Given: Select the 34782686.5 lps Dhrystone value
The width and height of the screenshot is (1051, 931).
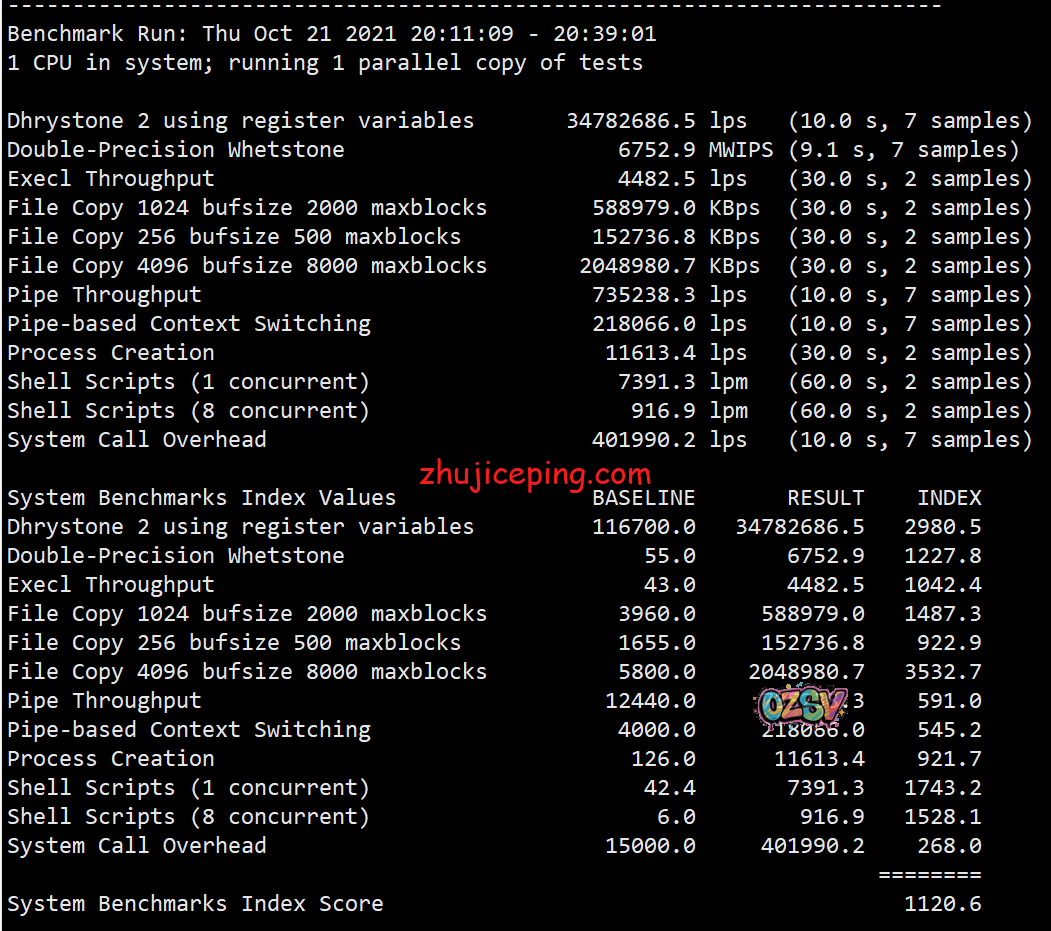Looking at the screenshot, I should click(630, 121).
